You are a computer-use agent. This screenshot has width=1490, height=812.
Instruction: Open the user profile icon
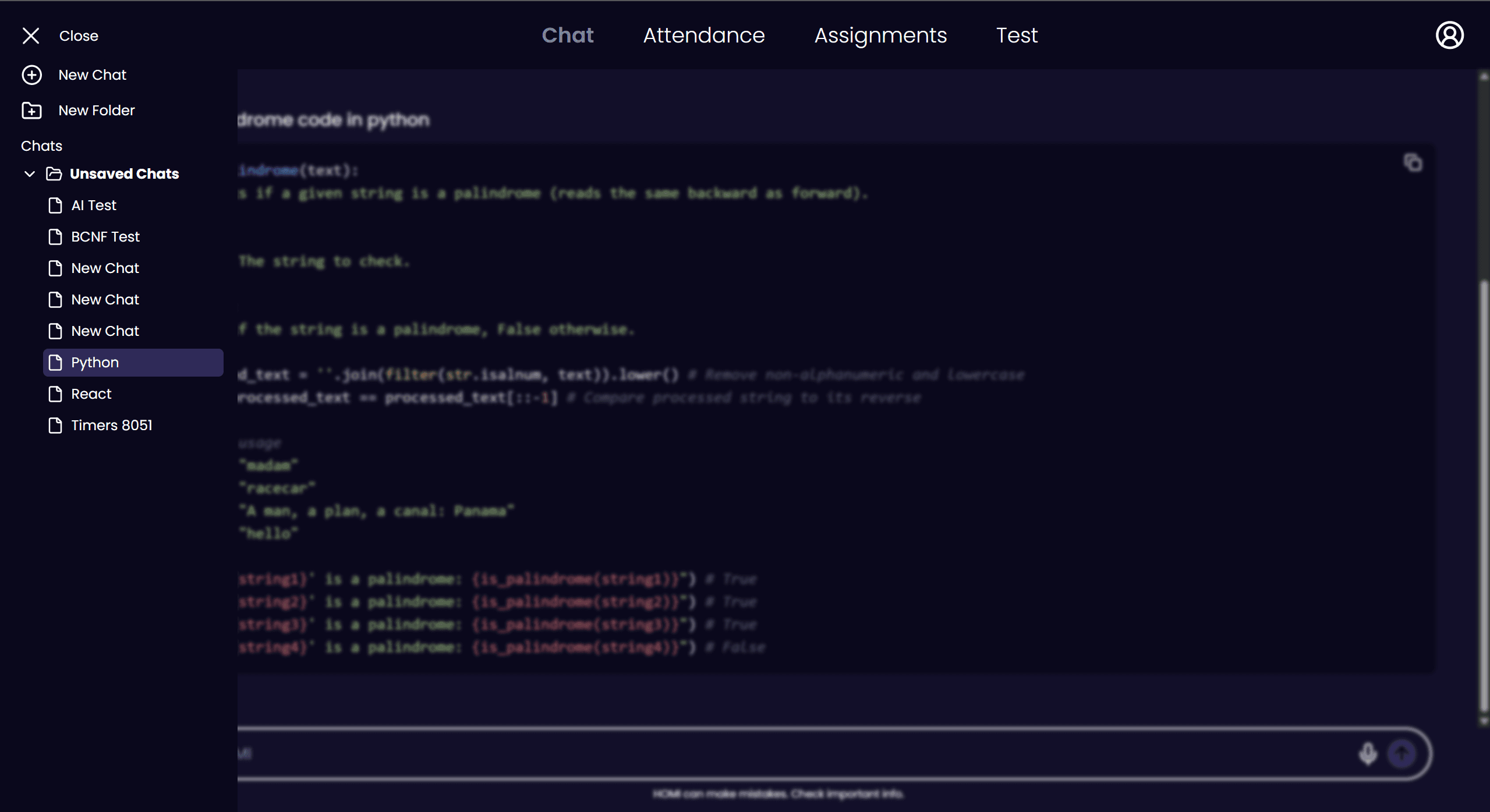(x=1449, y=36)
